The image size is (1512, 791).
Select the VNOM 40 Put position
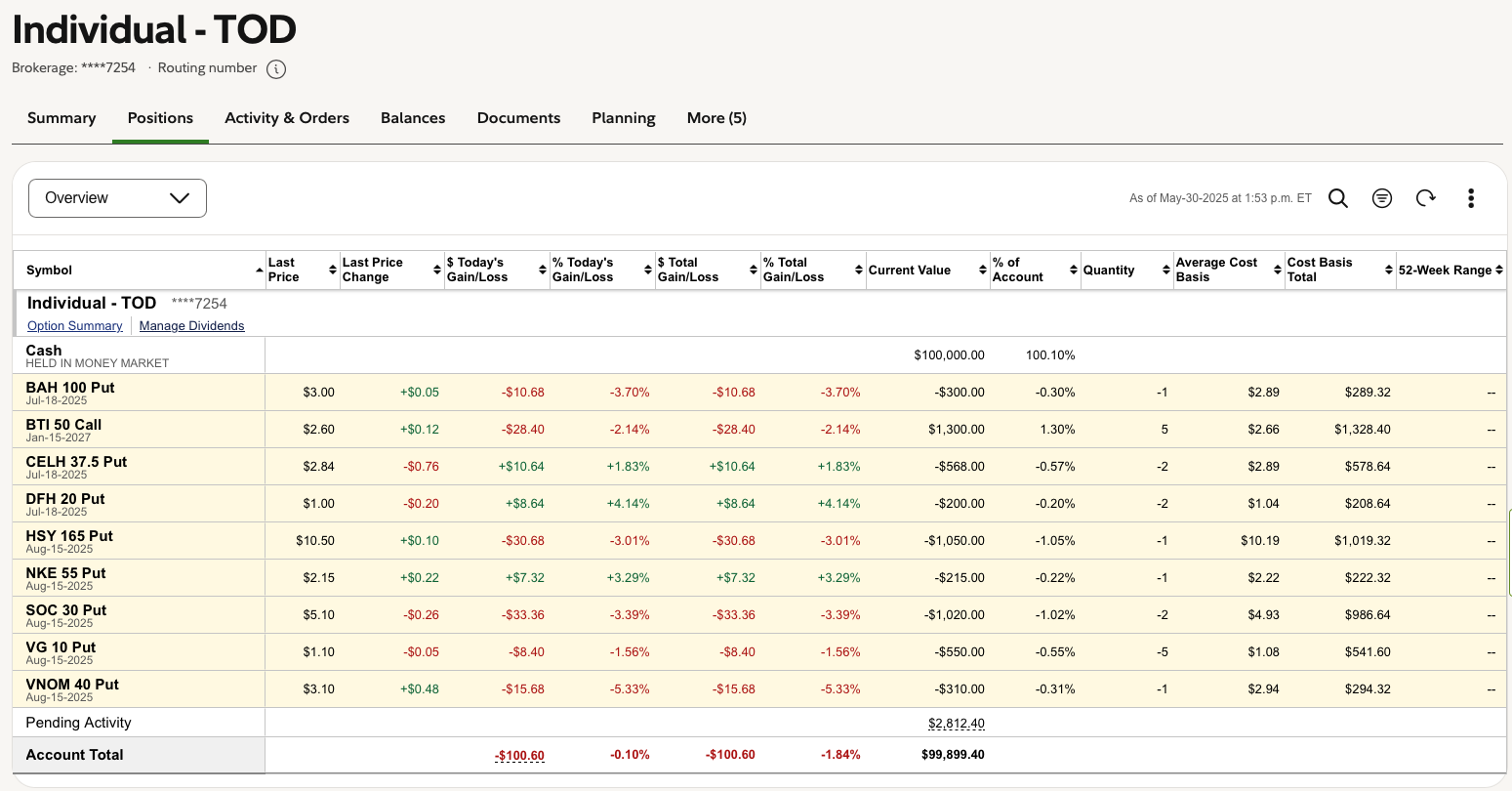[x=72, y=685]
